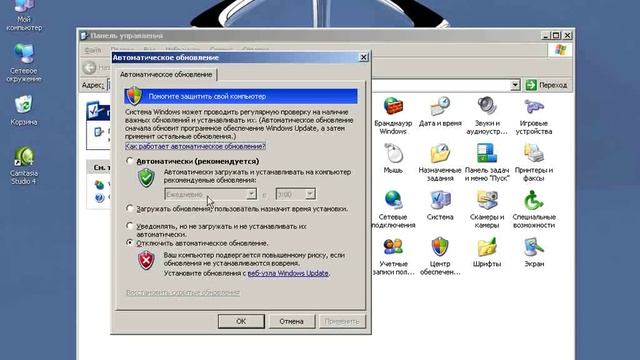
Task: Click the Применить button
Action: tap(342, 321)
